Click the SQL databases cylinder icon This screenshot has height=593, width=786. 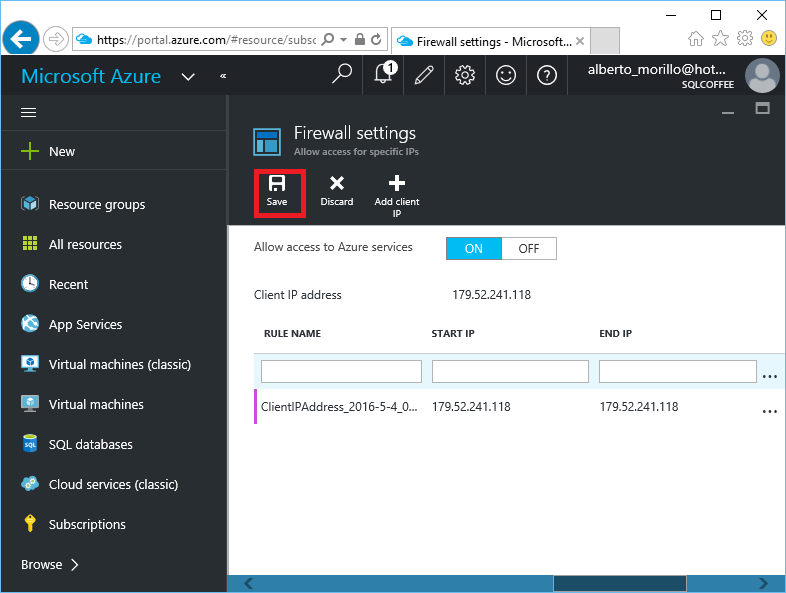coord(30,444)
